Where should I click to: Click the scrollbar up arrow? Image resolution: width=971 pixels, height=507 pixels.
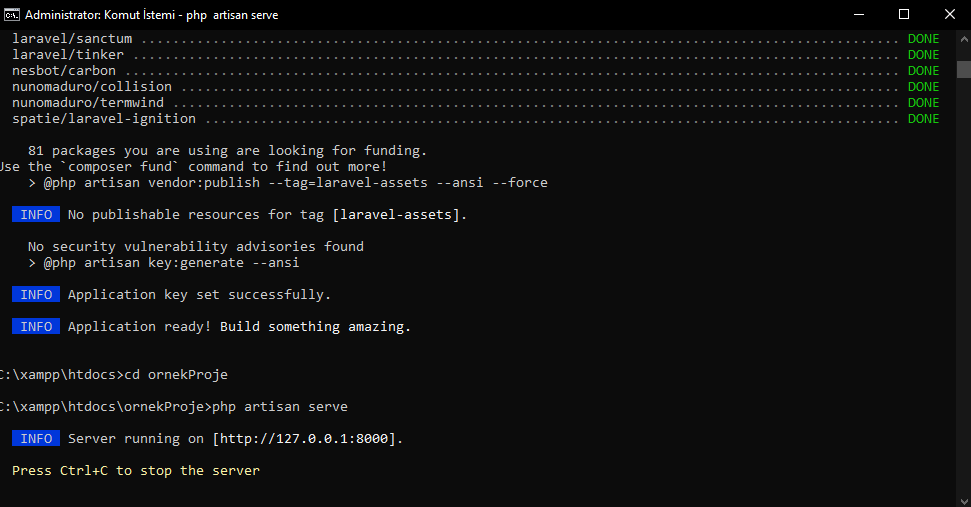[964, 38]
